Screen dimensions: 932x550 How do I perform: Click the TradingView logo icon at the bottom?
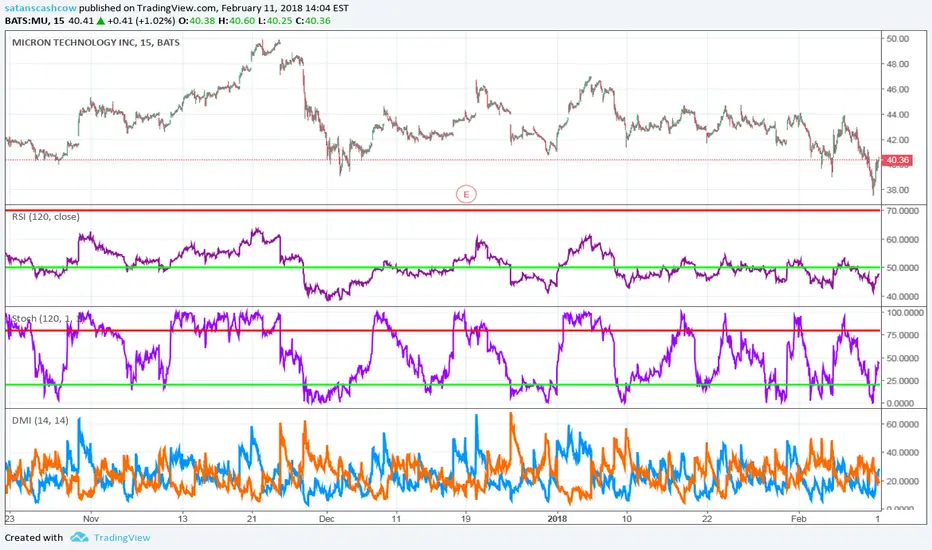[79, 538]
